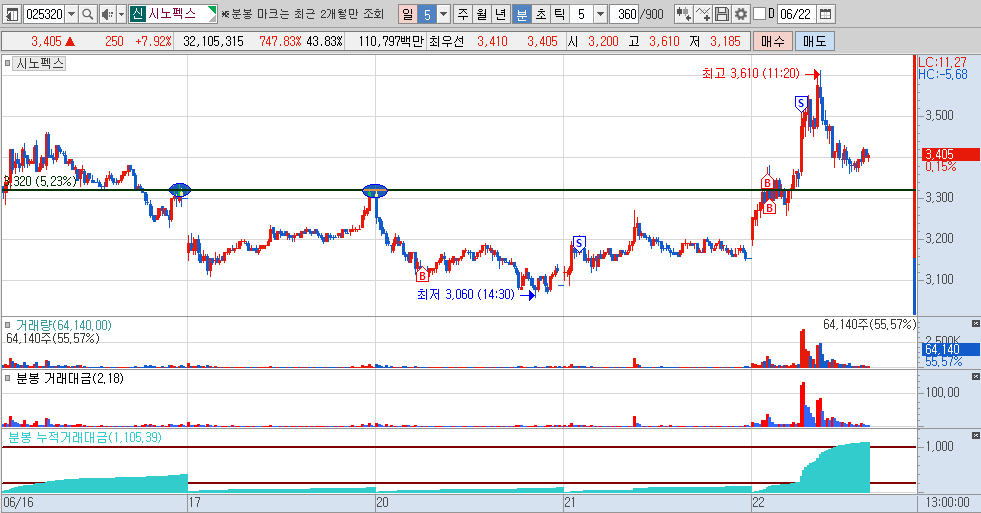Click the 110,797백만 trading value
The width and height of the screenshot is (981, 513).
(391, 41)
